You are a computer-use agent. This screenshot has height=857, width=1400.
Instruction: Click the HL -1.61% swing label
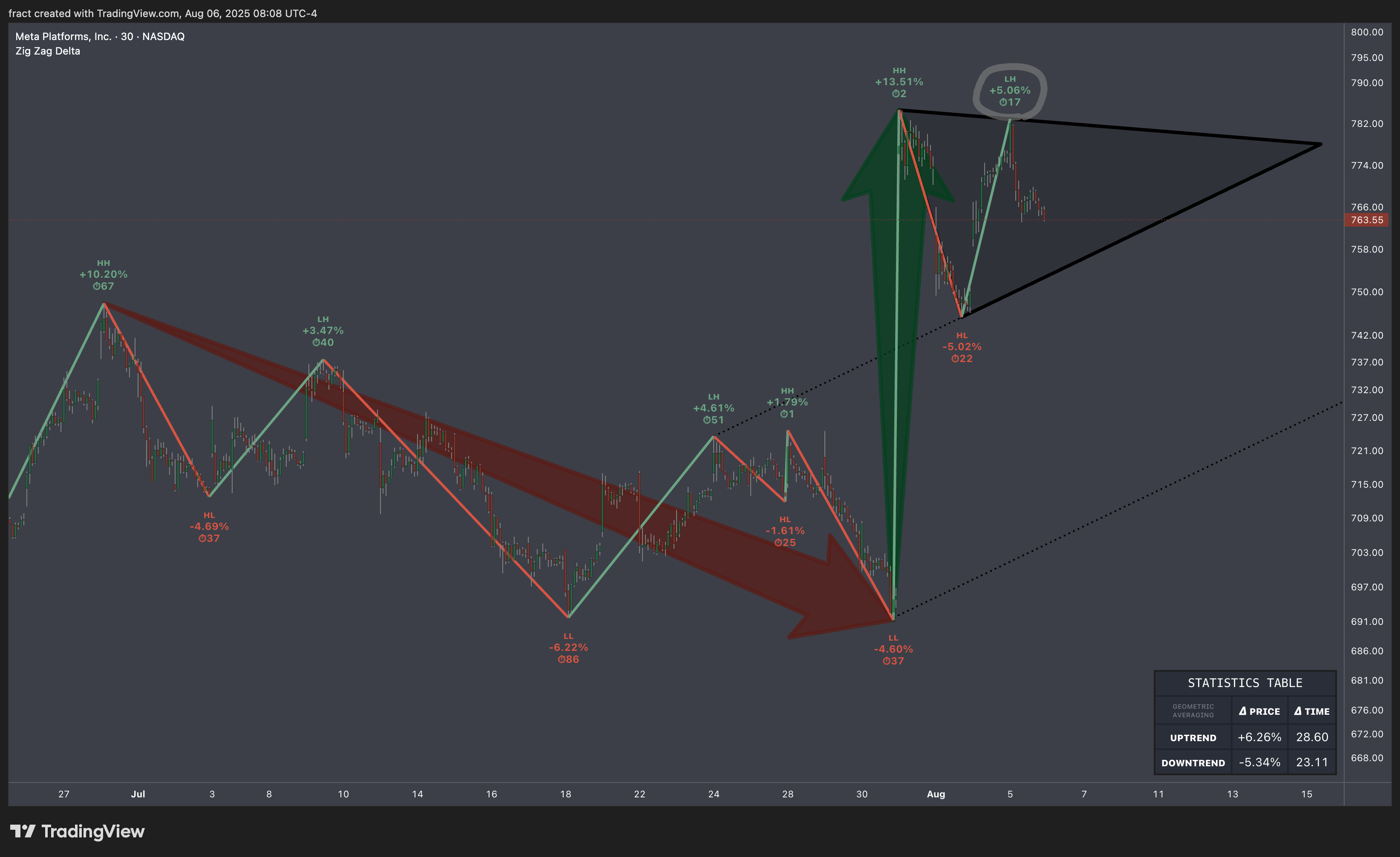(x=785, y=531)
